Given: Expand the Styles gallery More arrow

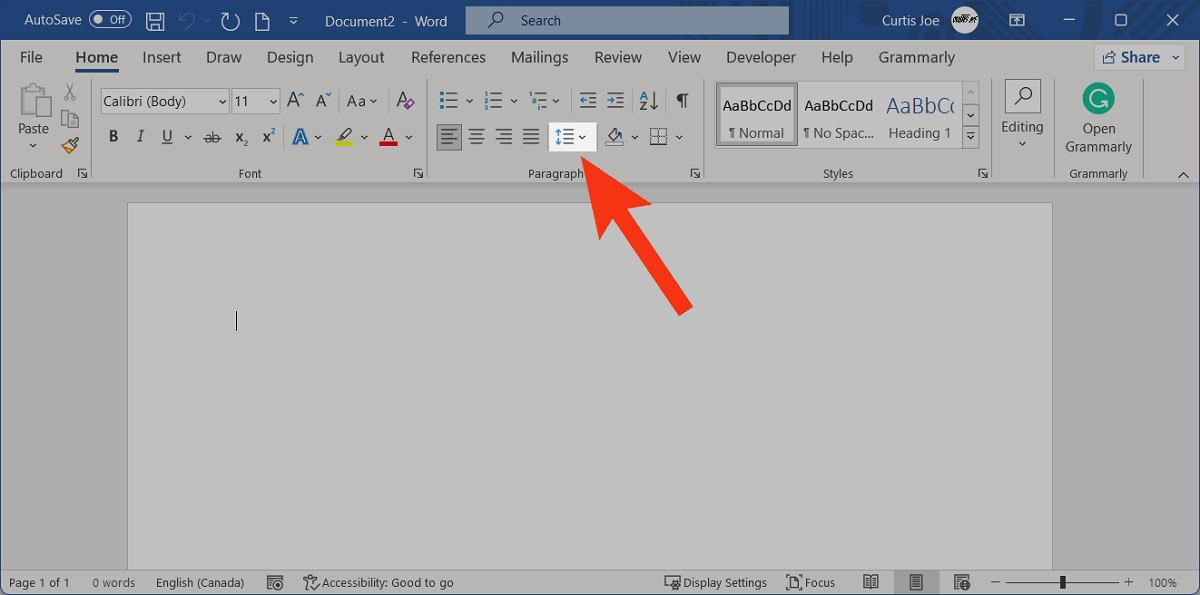Looking at the screenshot, I should click(x=970, y=135).
